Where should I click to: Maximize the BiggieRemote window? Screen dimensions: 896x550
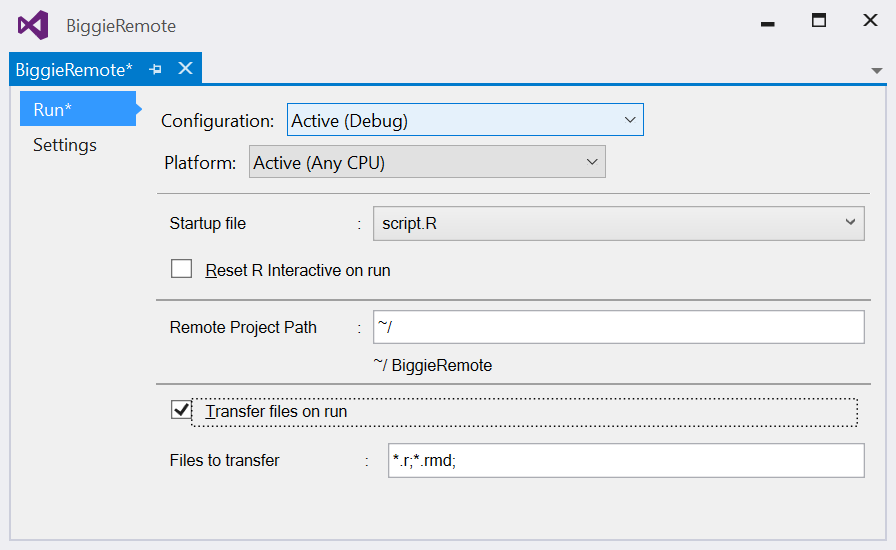[819, 21]
